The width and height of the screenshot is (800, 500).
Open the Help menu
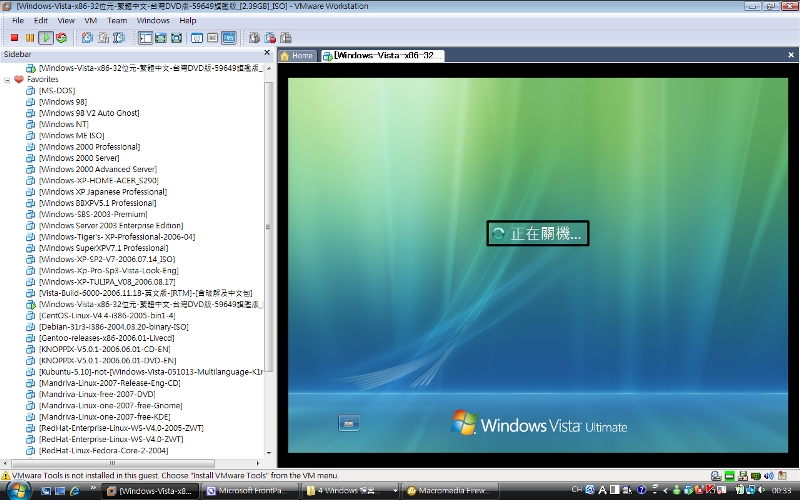(x=188, y=20)
